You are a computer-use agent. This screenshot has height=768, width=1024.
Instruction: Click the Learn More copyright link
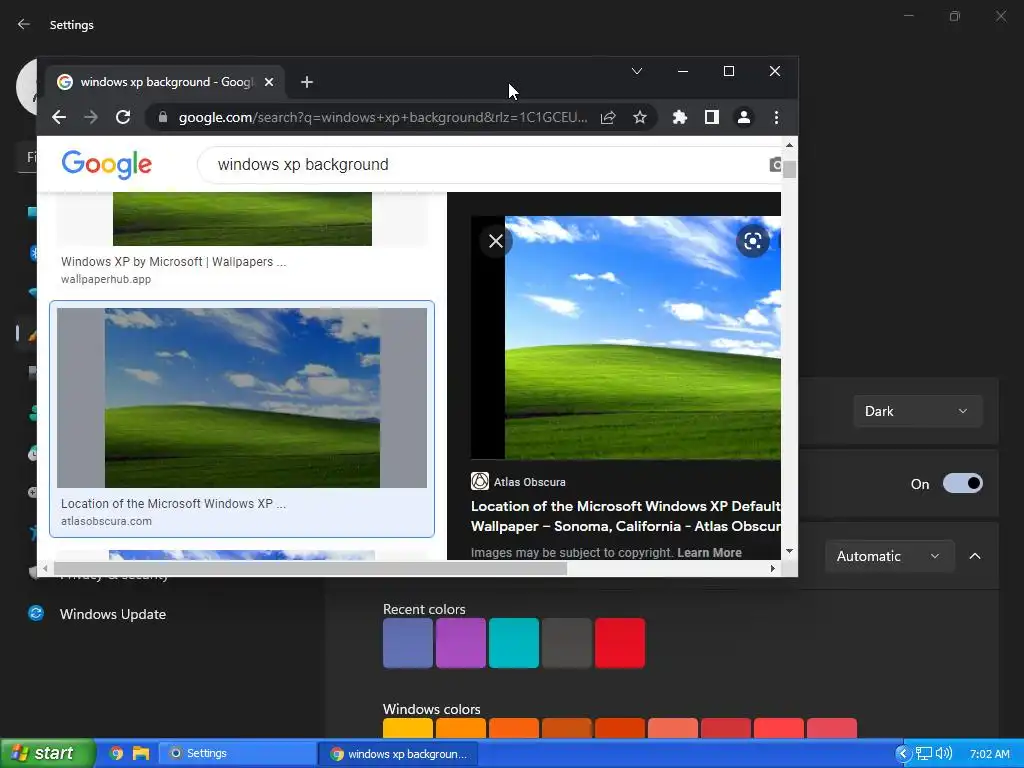tap(709, 552)
